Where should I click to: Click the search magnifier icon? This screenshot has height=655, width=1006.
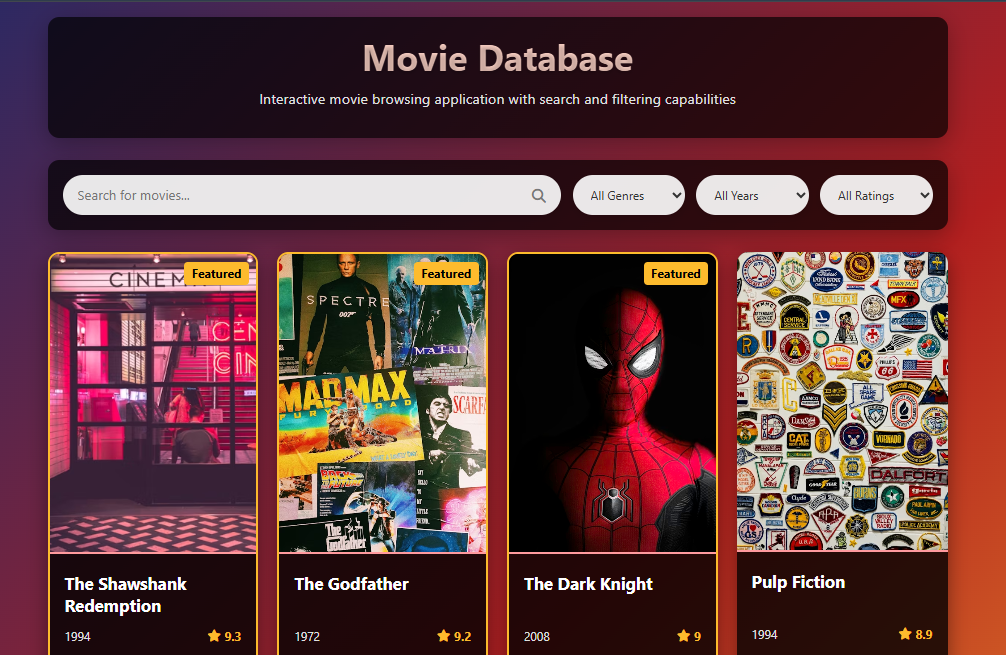tap(538, 195)
